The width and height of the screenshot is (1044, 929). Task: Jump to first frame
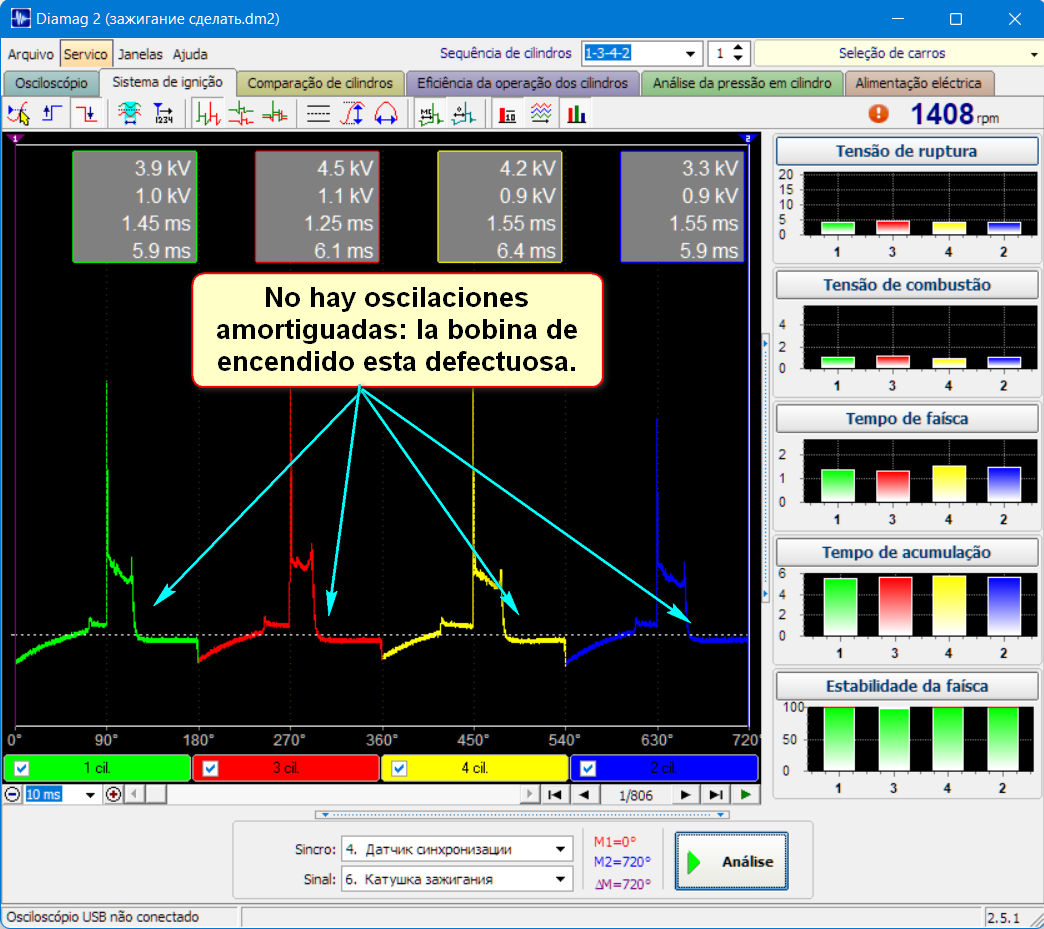pyautogui.click(x=554, y=794)
